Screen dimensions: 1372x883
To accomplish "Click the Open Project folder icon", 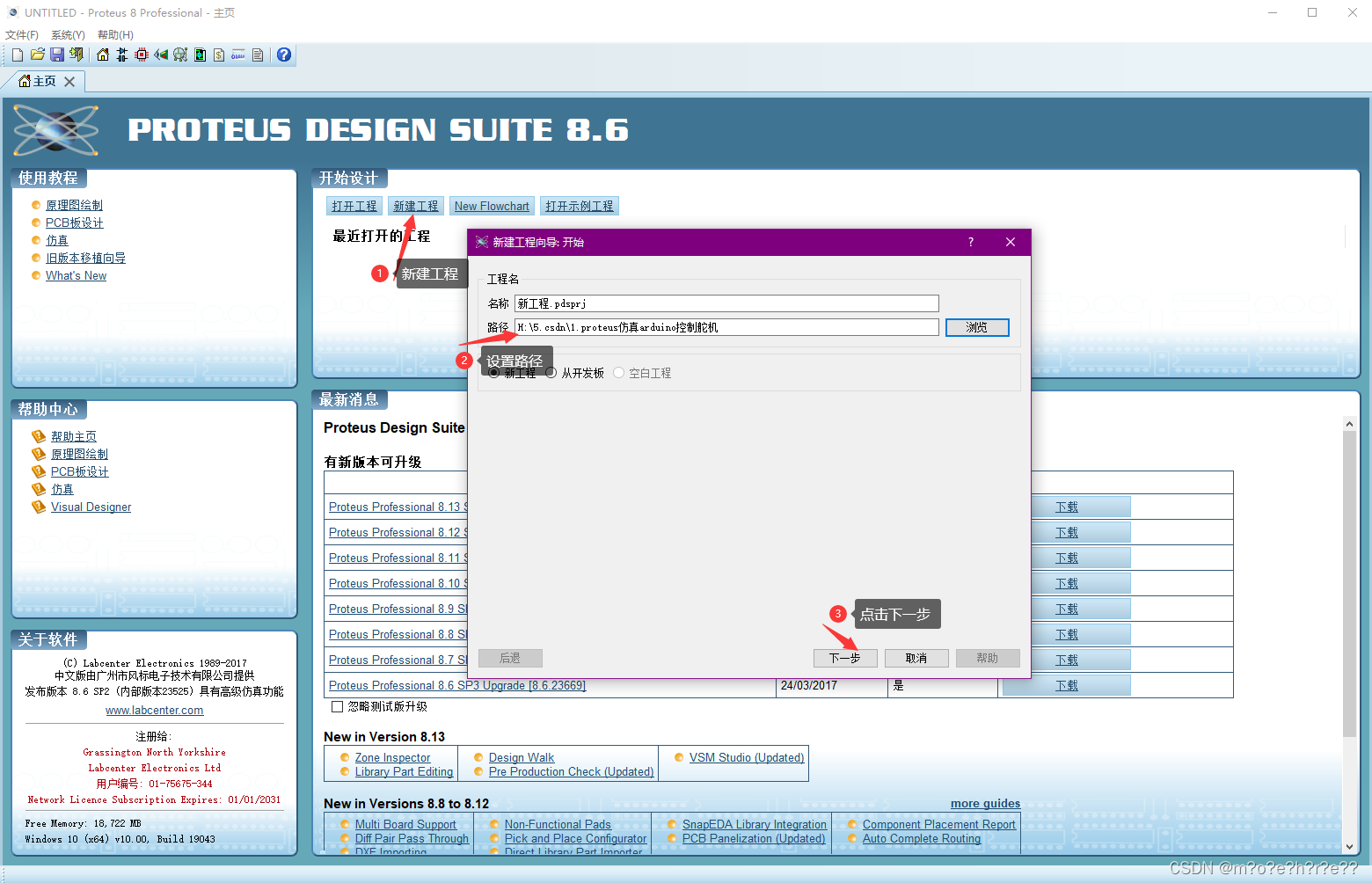I will coord(38,55).
